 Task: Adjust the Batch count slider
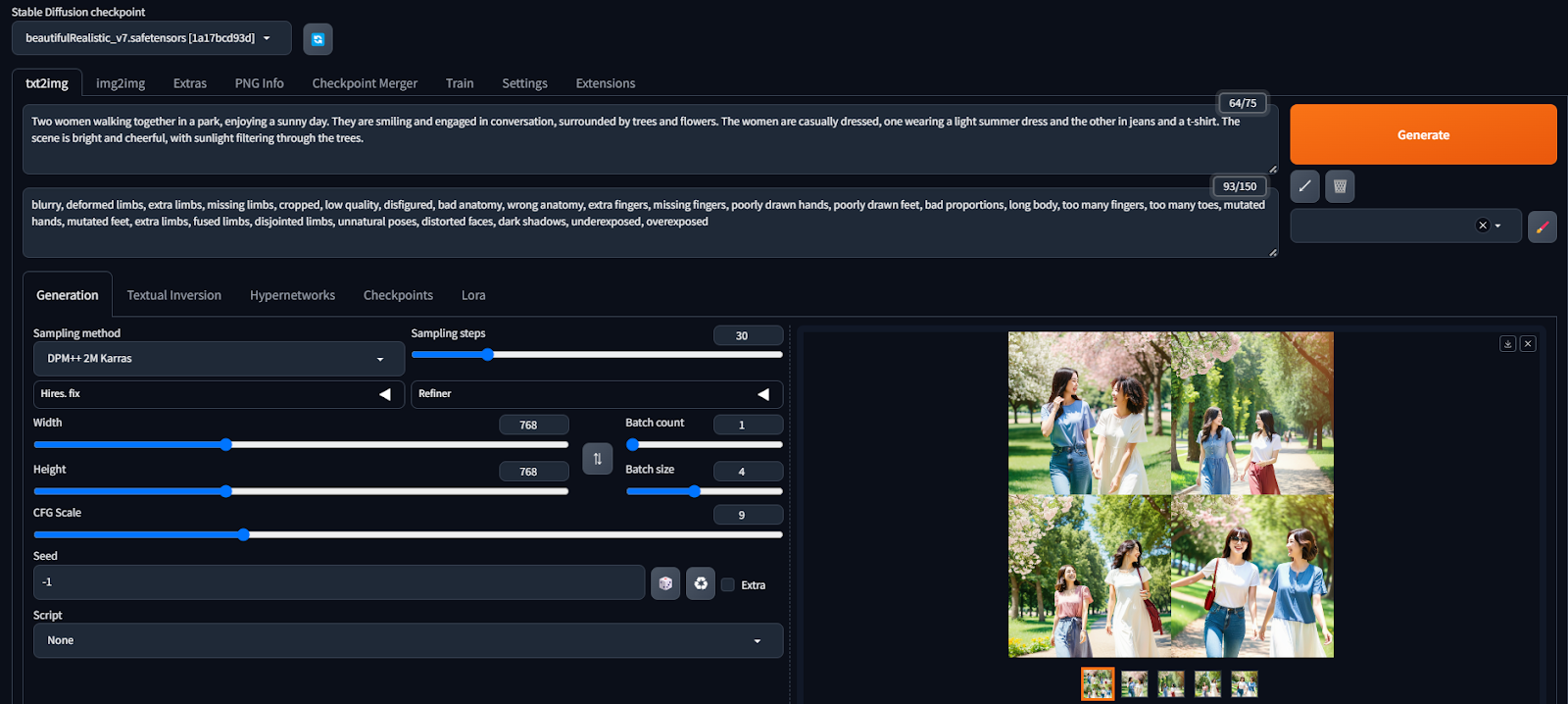click(x=705, y=445)
